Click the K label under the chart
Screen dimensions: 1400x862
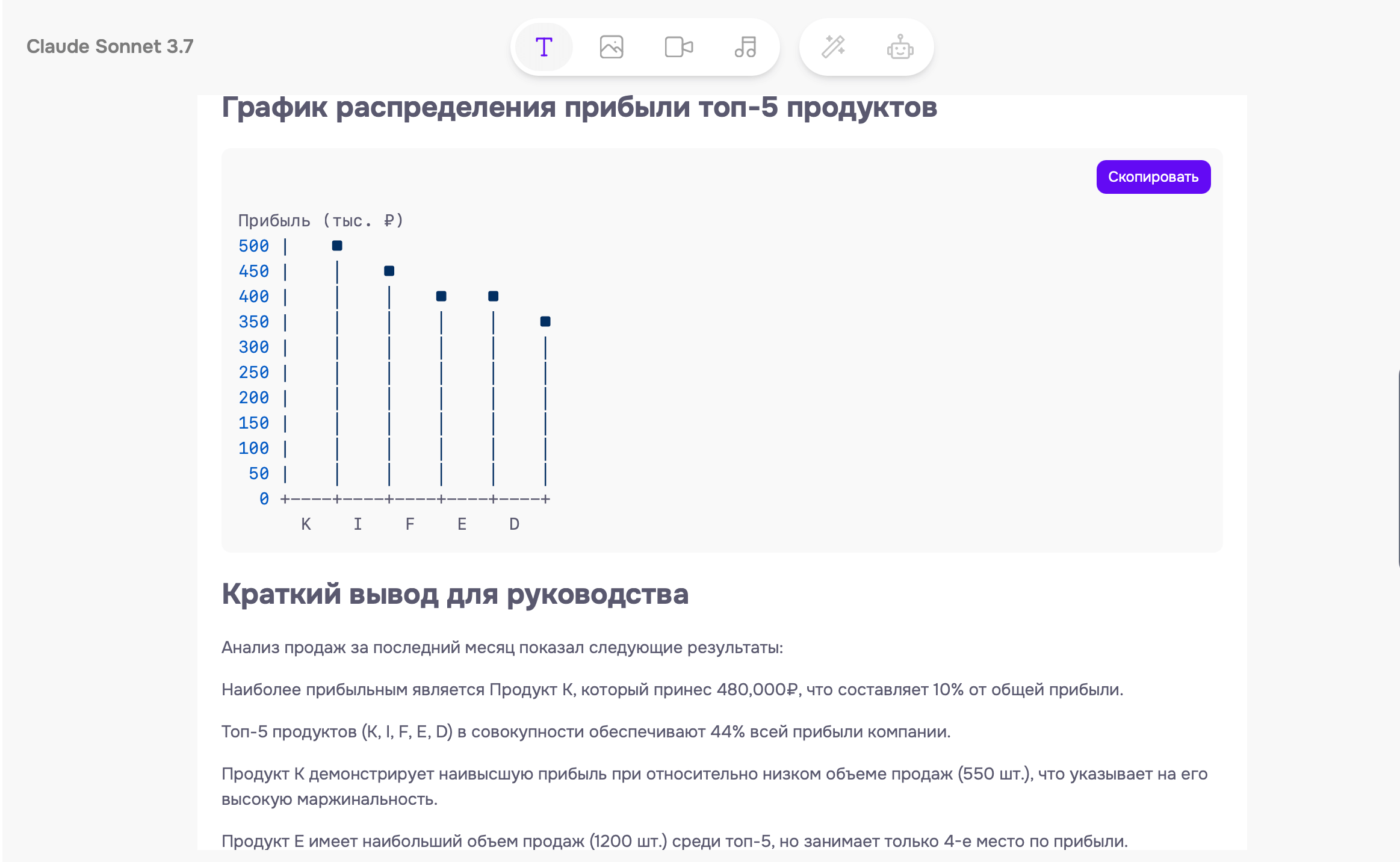point(306,524)
